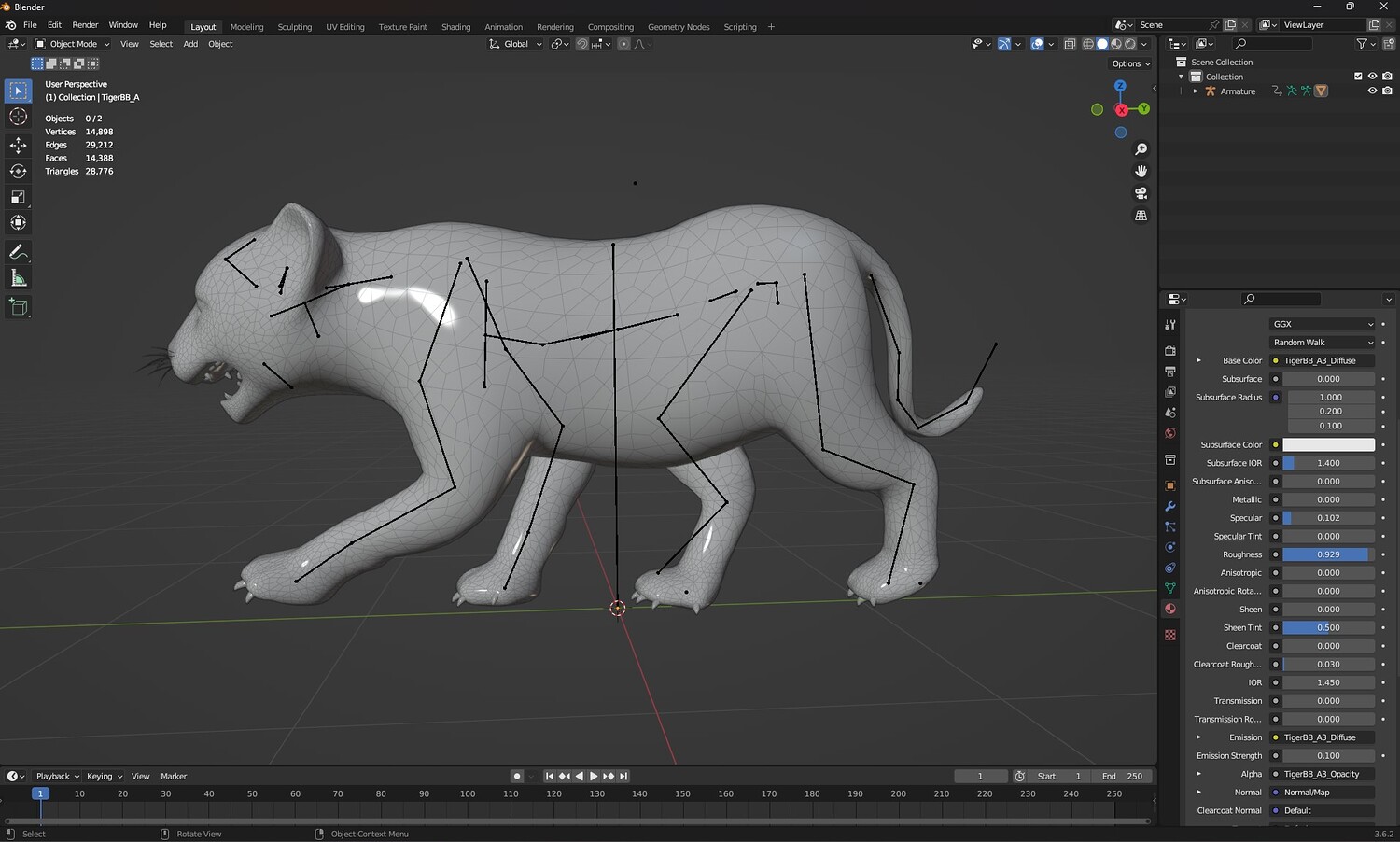Switch to the Shading workspace tab
This screenshot has width=1400, height=842.
point(455,27)
